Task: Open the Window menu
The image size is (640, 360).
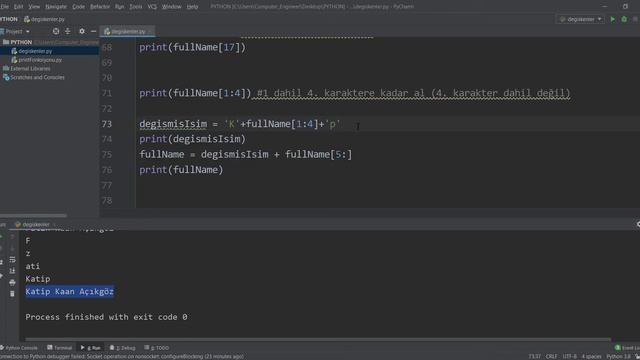Action: (171, 7)
